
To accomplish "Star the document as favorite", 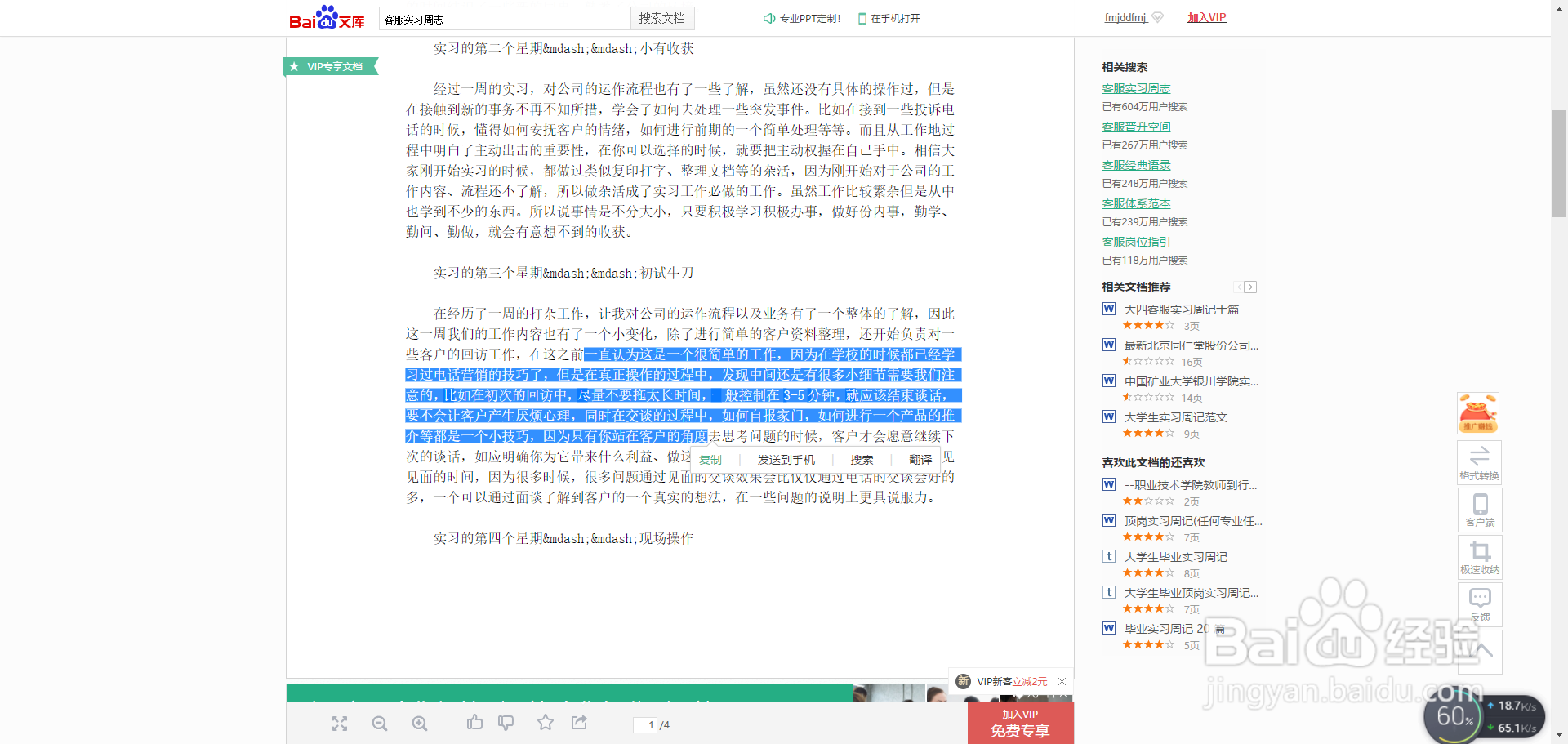I will [x=546, y=723].
